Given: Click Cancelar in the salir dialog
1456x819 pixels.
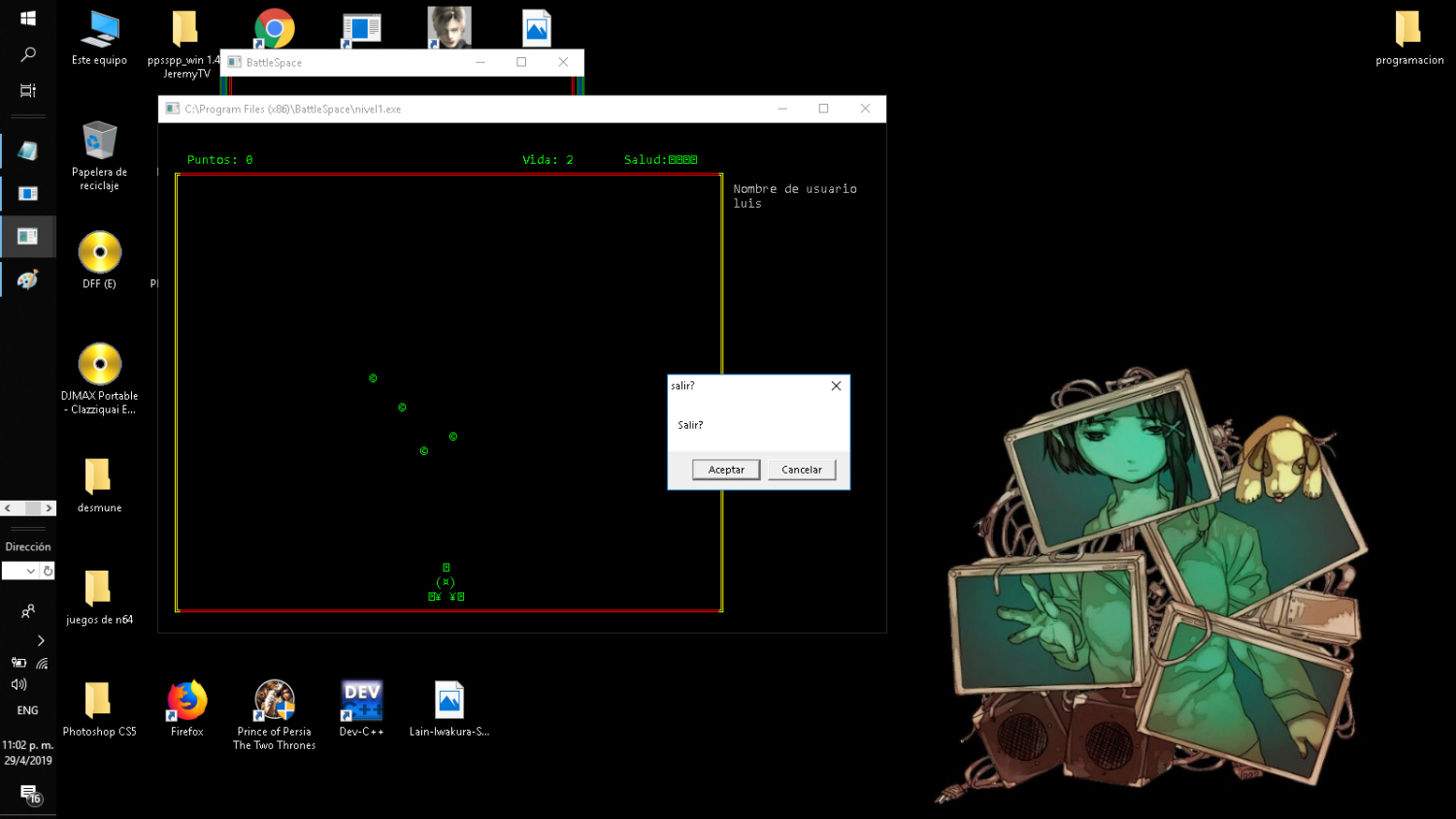Looking at the screenshot, I should (802, 470).
